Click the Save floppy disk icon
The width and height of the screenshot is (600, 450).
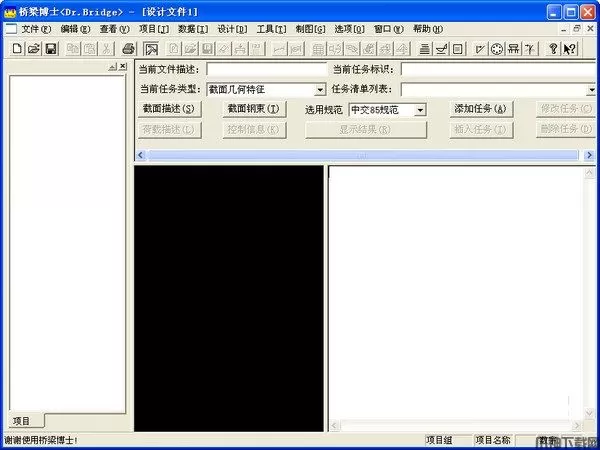coord(51,49)
